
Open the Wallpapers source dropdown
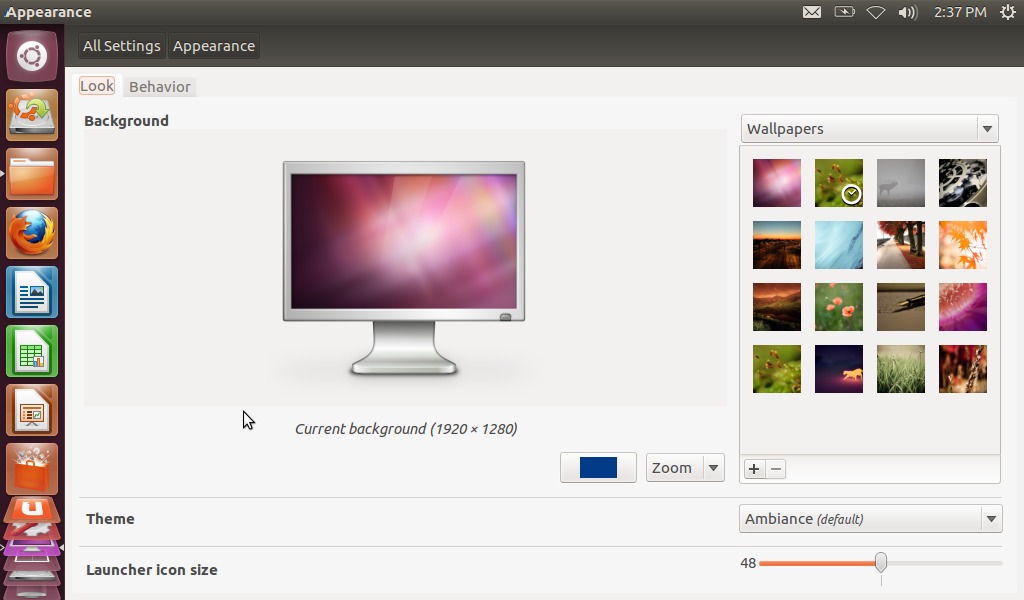click(x=869, y=129)
